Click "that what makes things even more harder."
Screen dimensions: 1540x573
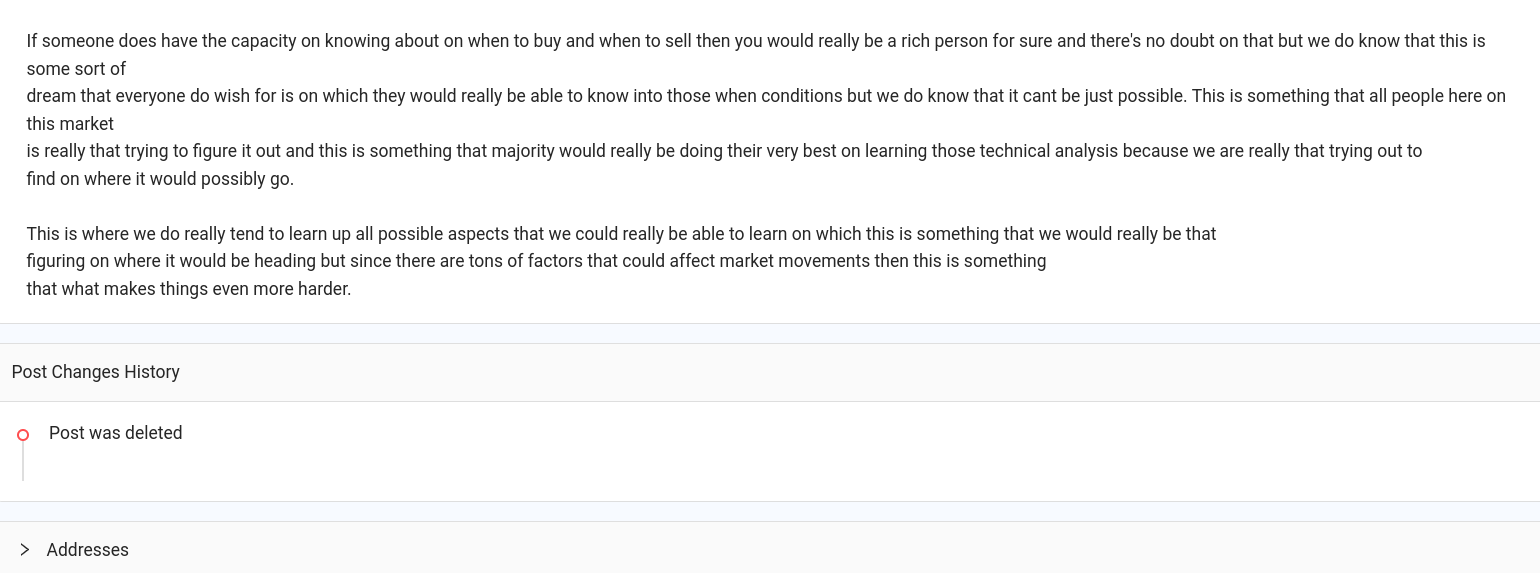(x=189, y=289)
